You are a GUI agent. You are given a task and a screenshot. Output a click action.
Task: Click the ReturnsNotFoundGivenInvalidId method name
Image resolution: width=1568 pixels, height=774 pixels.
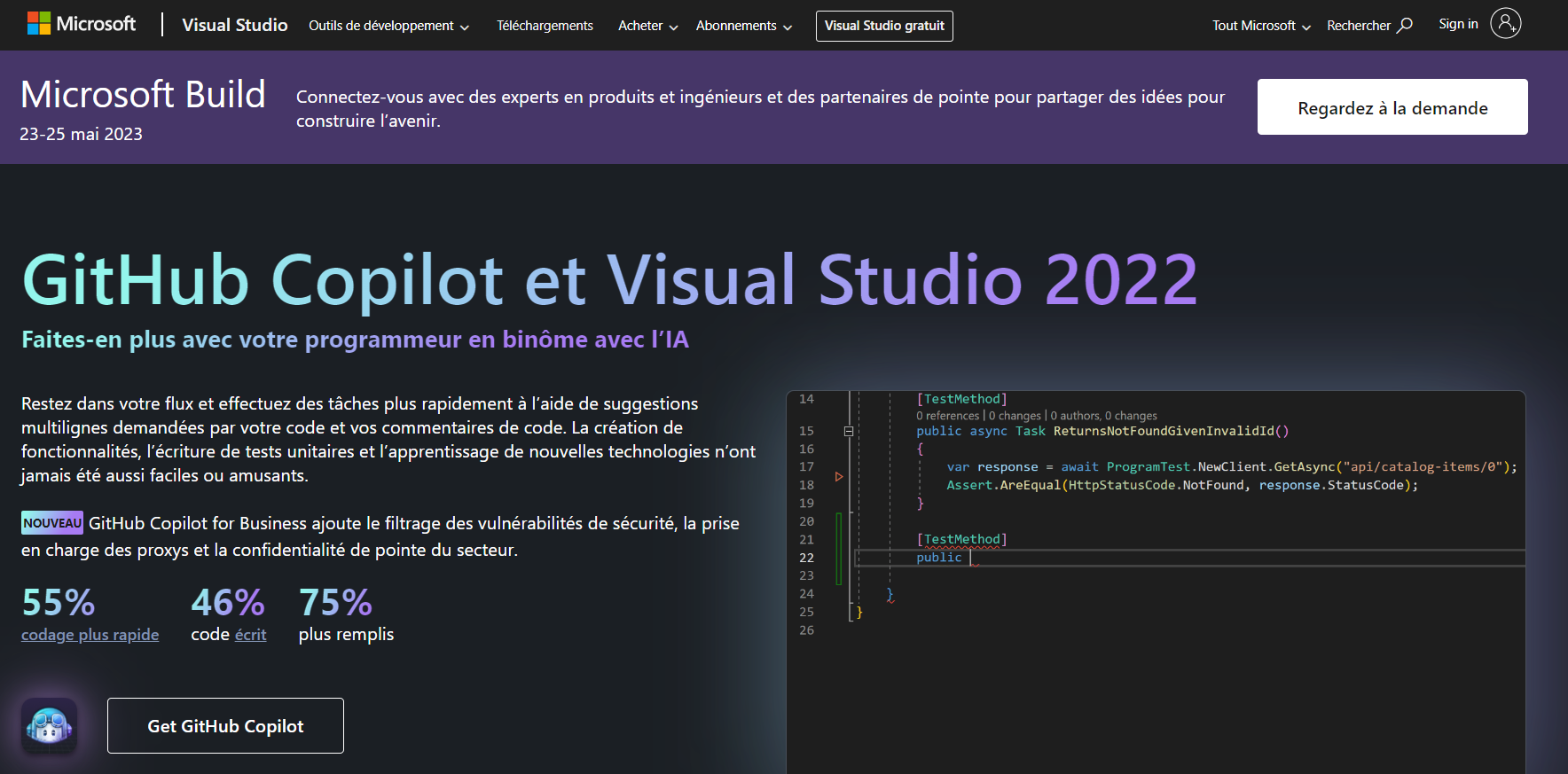(x=1171, y=431)
